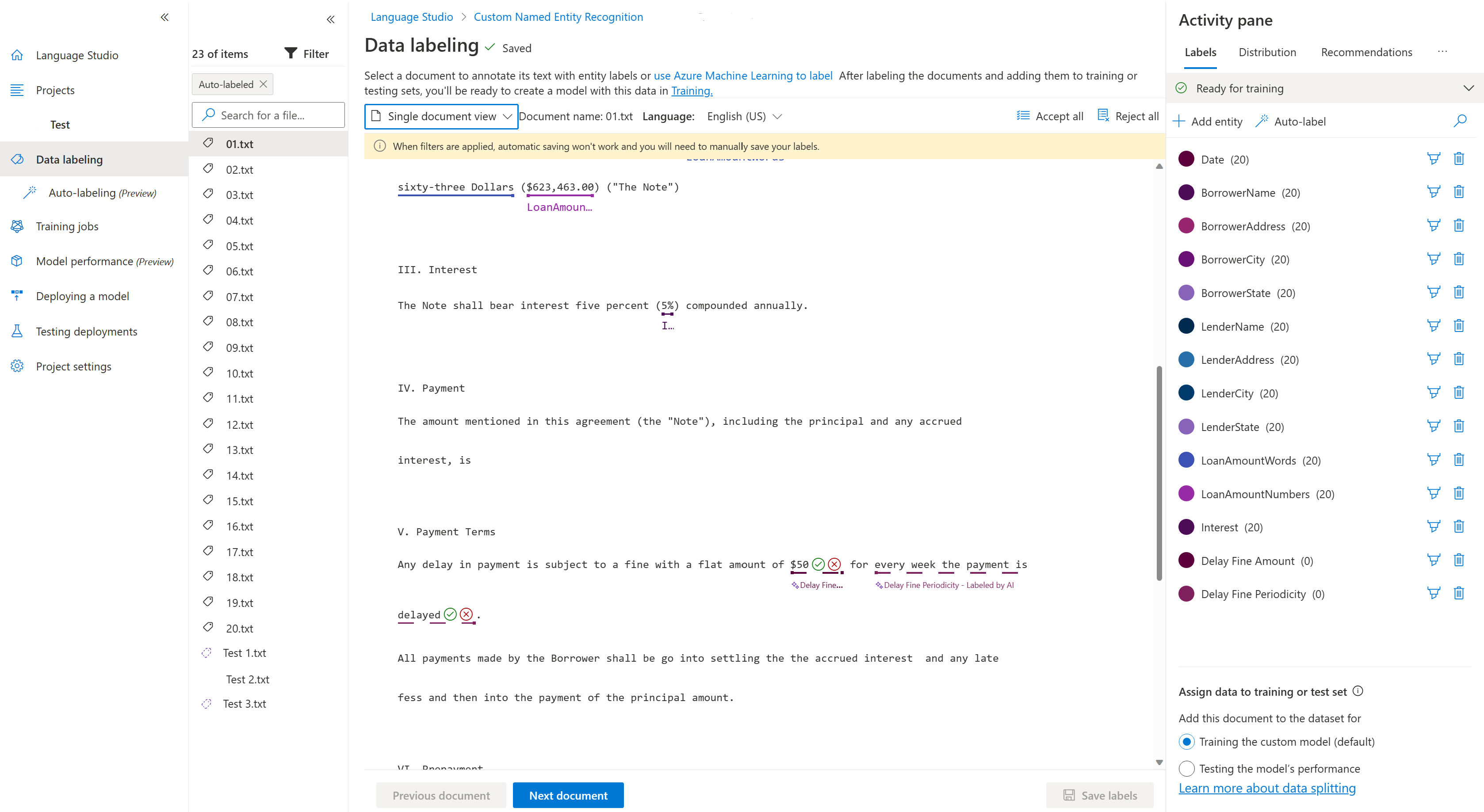Expand the Ready for training section
Image resolution: width=1484 pixels, height=812 pixels.
point(1468,88)
